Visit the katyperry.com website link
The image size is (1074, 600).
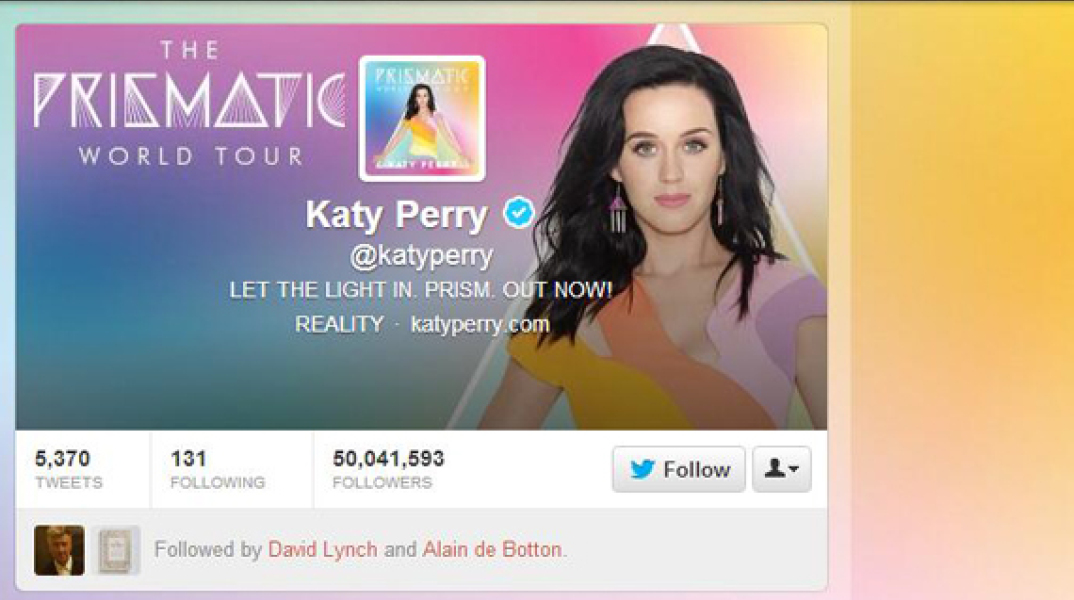click(x=479, y=324)
